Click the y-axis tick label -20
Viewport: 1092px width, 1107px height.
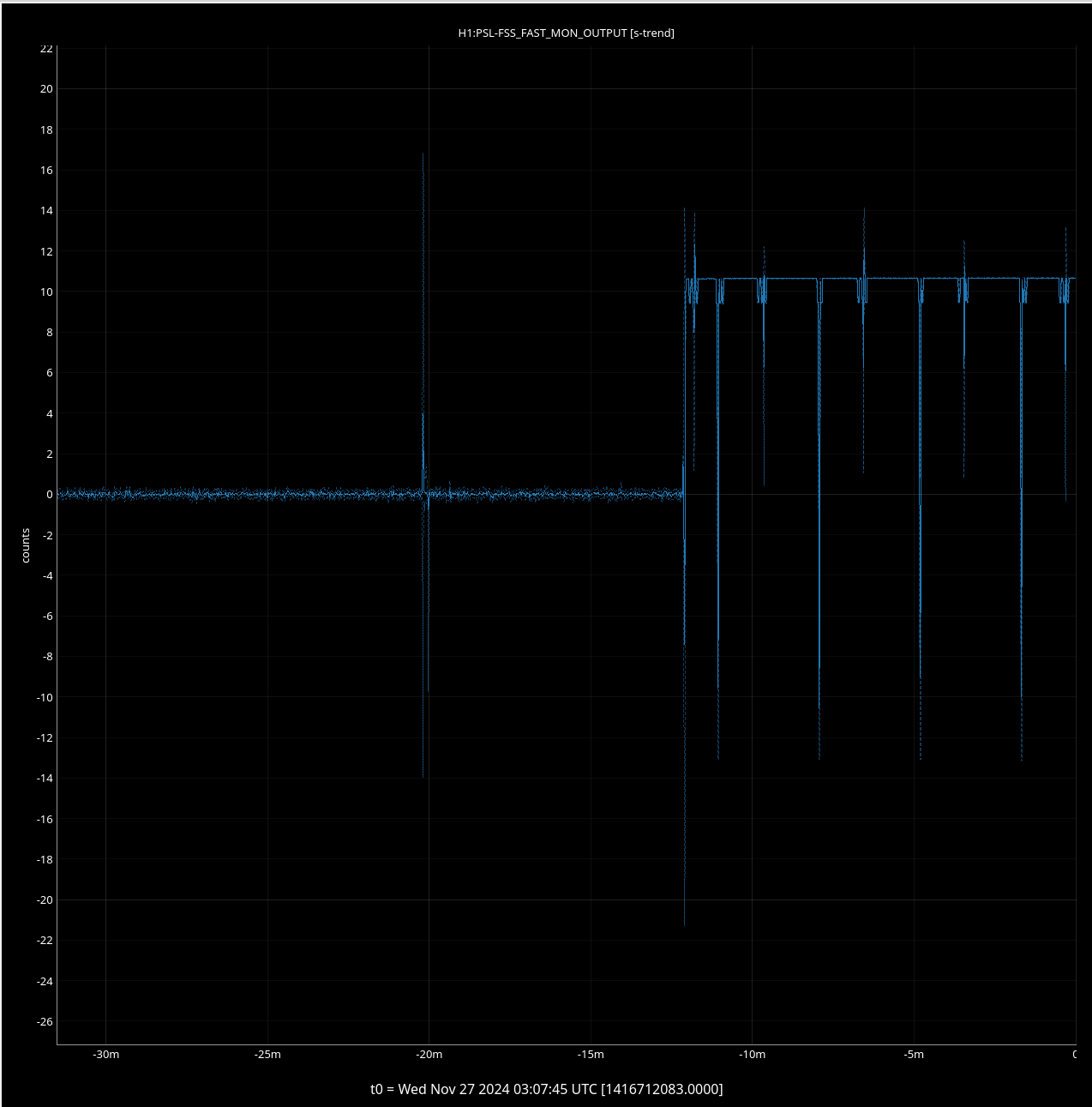point(45,900)
